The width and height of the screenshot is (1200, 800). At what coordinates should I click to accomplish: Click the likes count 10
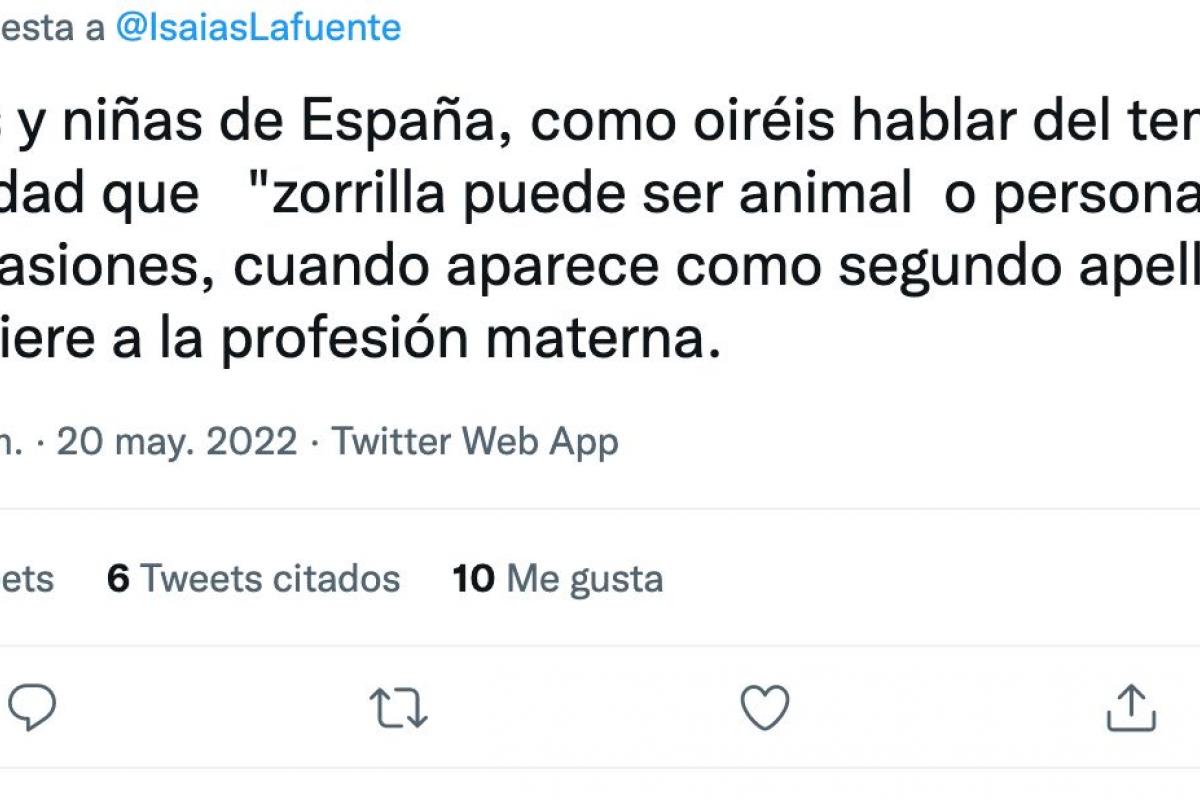[x=473, y=578]
